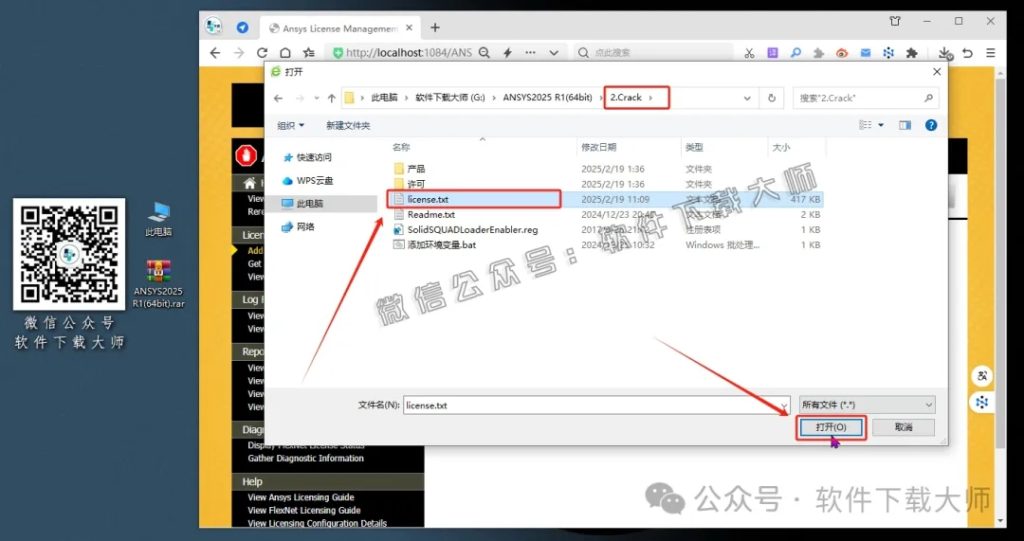The width and height of the screenshot is (1024, 541).
Task: Open the recent locations dropdown in dialog
Action: coord(317,98)
